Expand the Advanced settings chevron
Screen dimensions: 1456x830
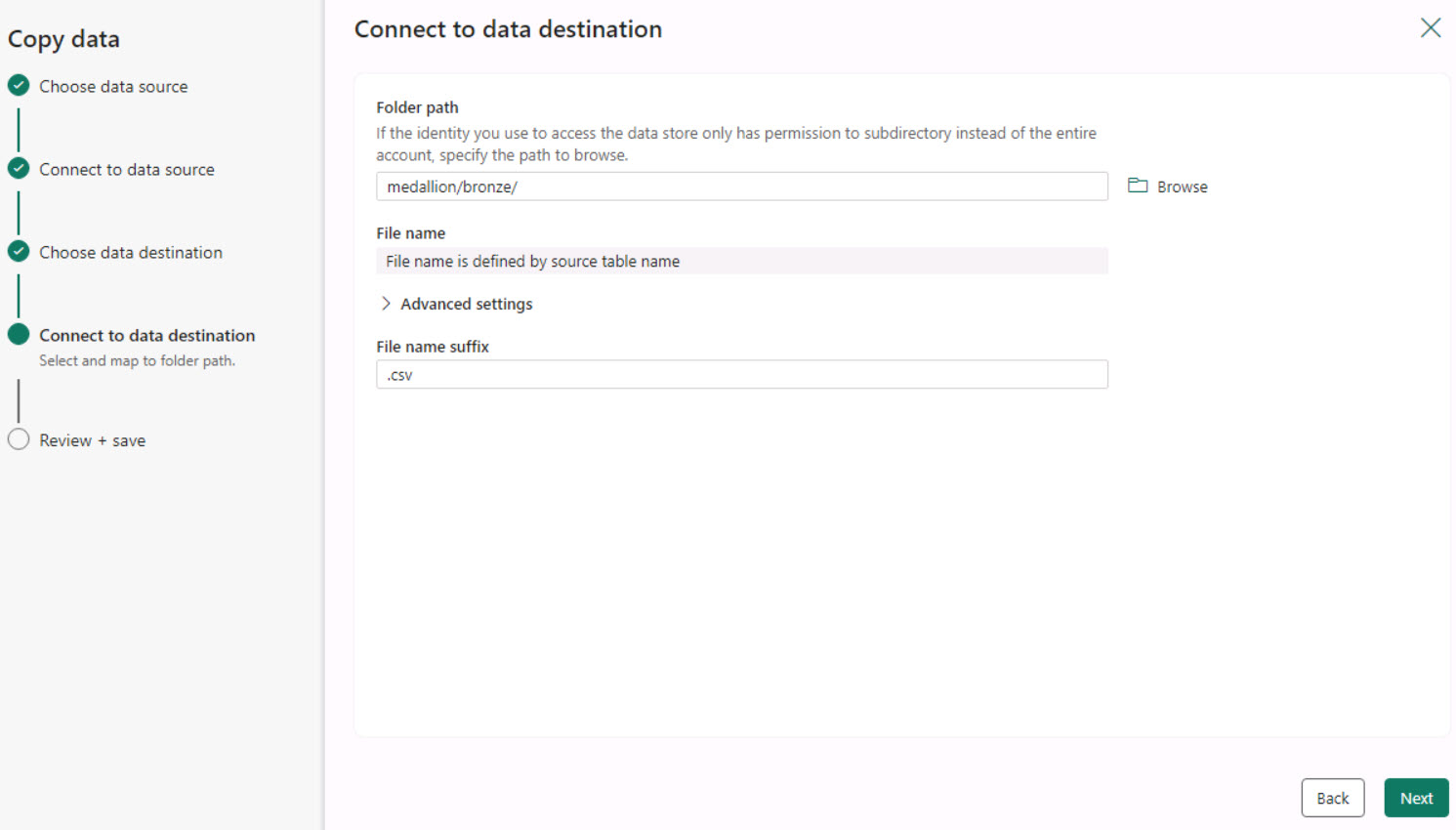click(x=386, y=304)
